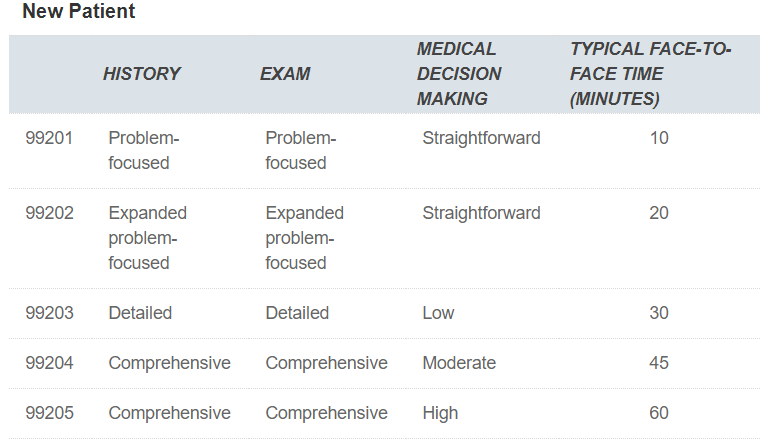The width and height of the screenshot is (772, 446).
Task: Select code 99202 cell
Action: coord(49,213)
